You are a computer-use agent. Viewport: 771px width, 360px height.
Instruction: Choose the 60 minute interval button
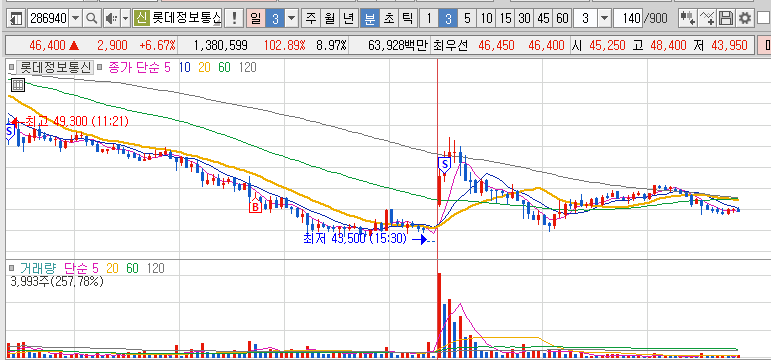point(562,19)
